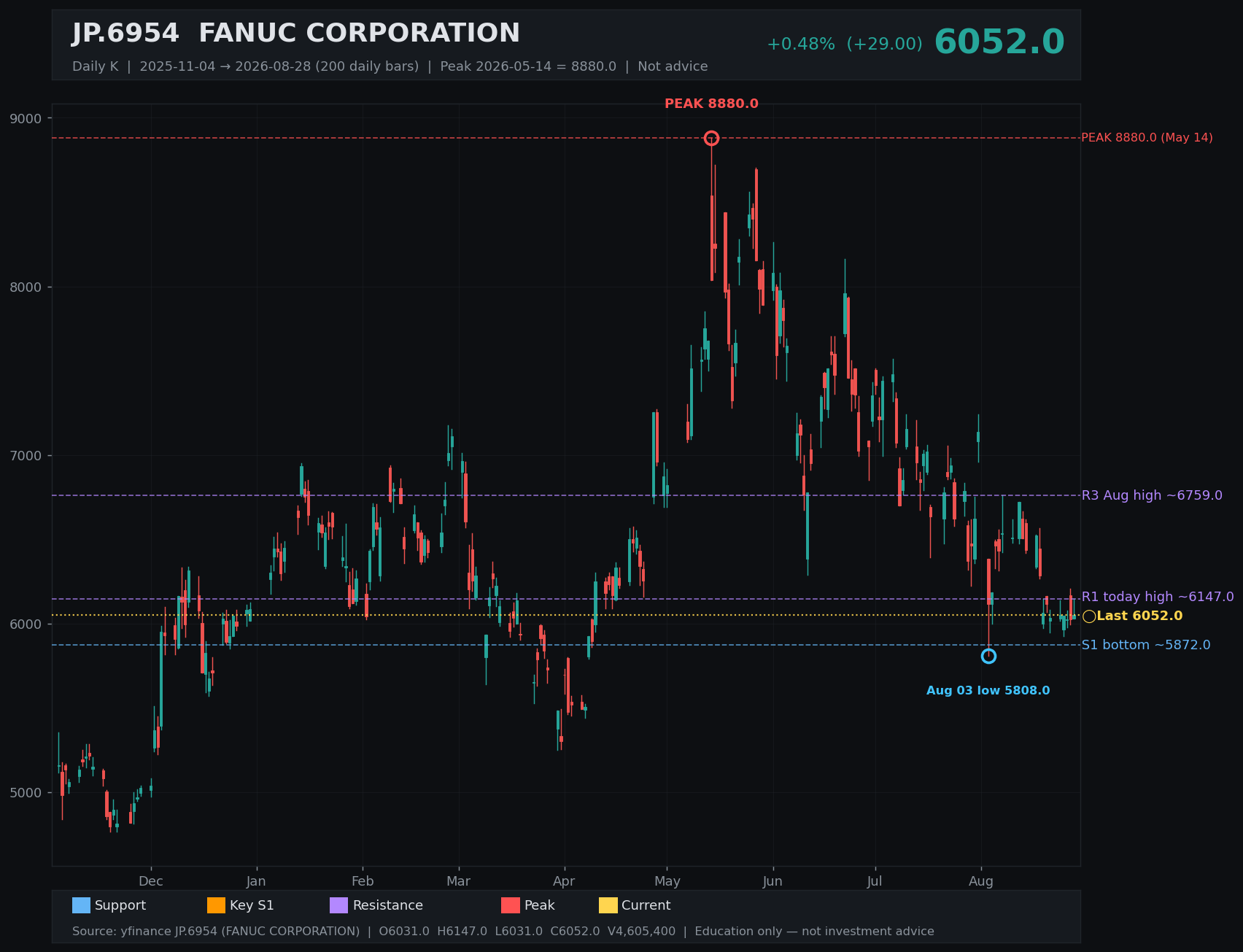Viewport: 1243px width, 952px height.
Task: Select the Jul x-axis label
Action: pyautogui.click(x=875, y=881)
